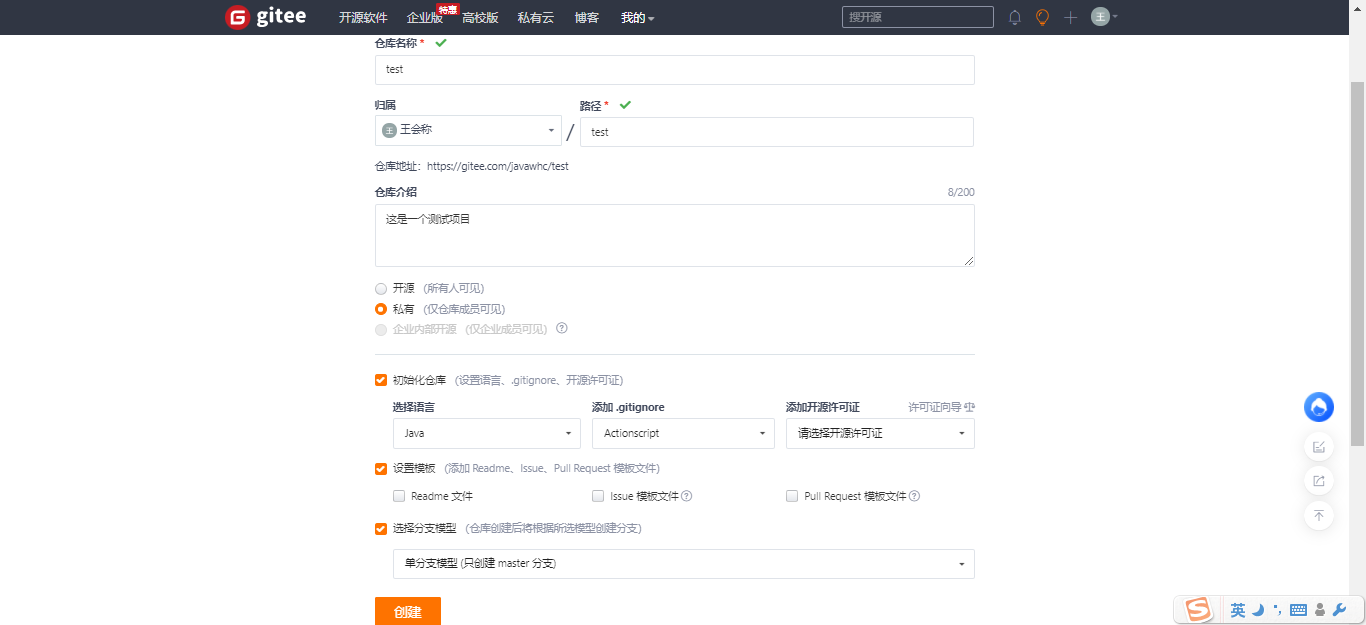
Task: Click the 搜开源 search input field
Action: [x=917, y=16]
